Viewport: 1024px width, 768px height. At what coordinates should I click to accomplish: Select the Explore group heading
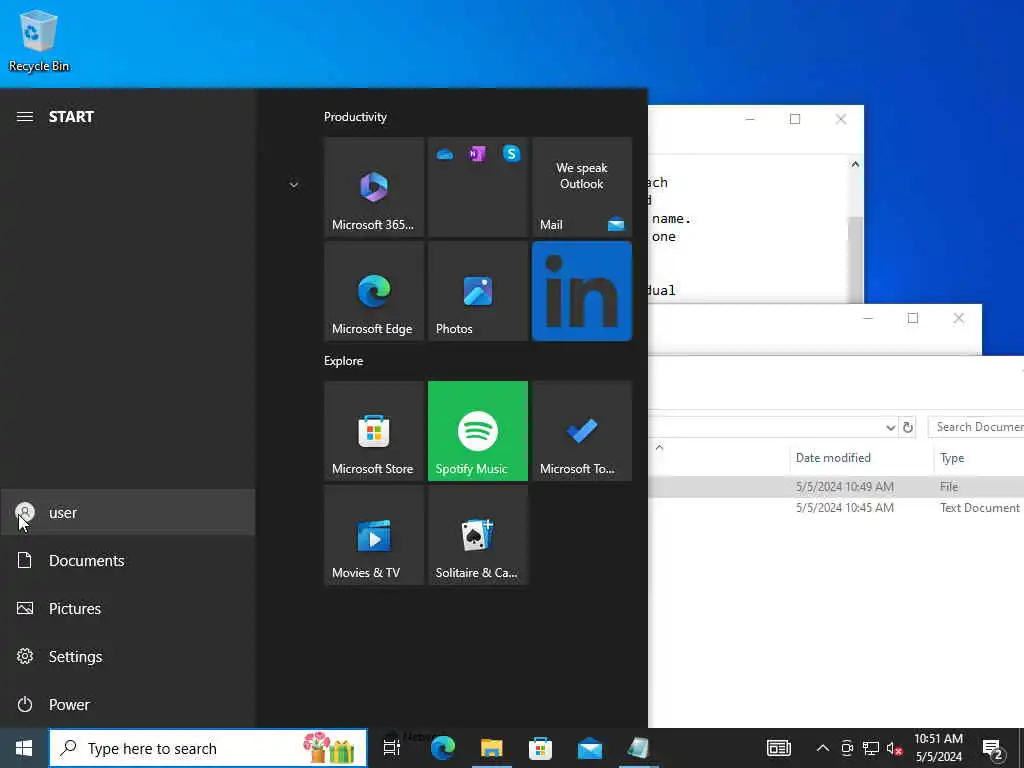pyautogui.click(x=344, y=361)
